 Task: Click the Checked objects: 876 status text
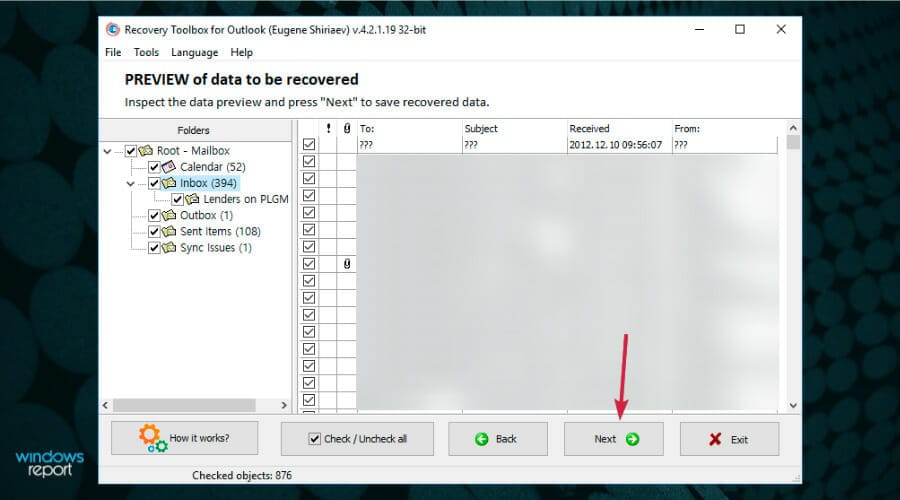coord(242,475)
